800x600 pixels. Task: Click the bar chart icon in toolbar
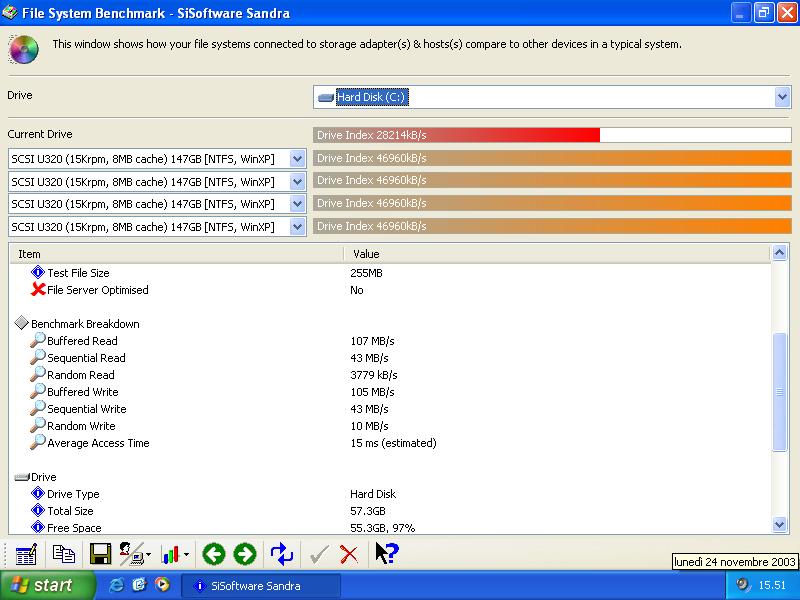[170, 555]
